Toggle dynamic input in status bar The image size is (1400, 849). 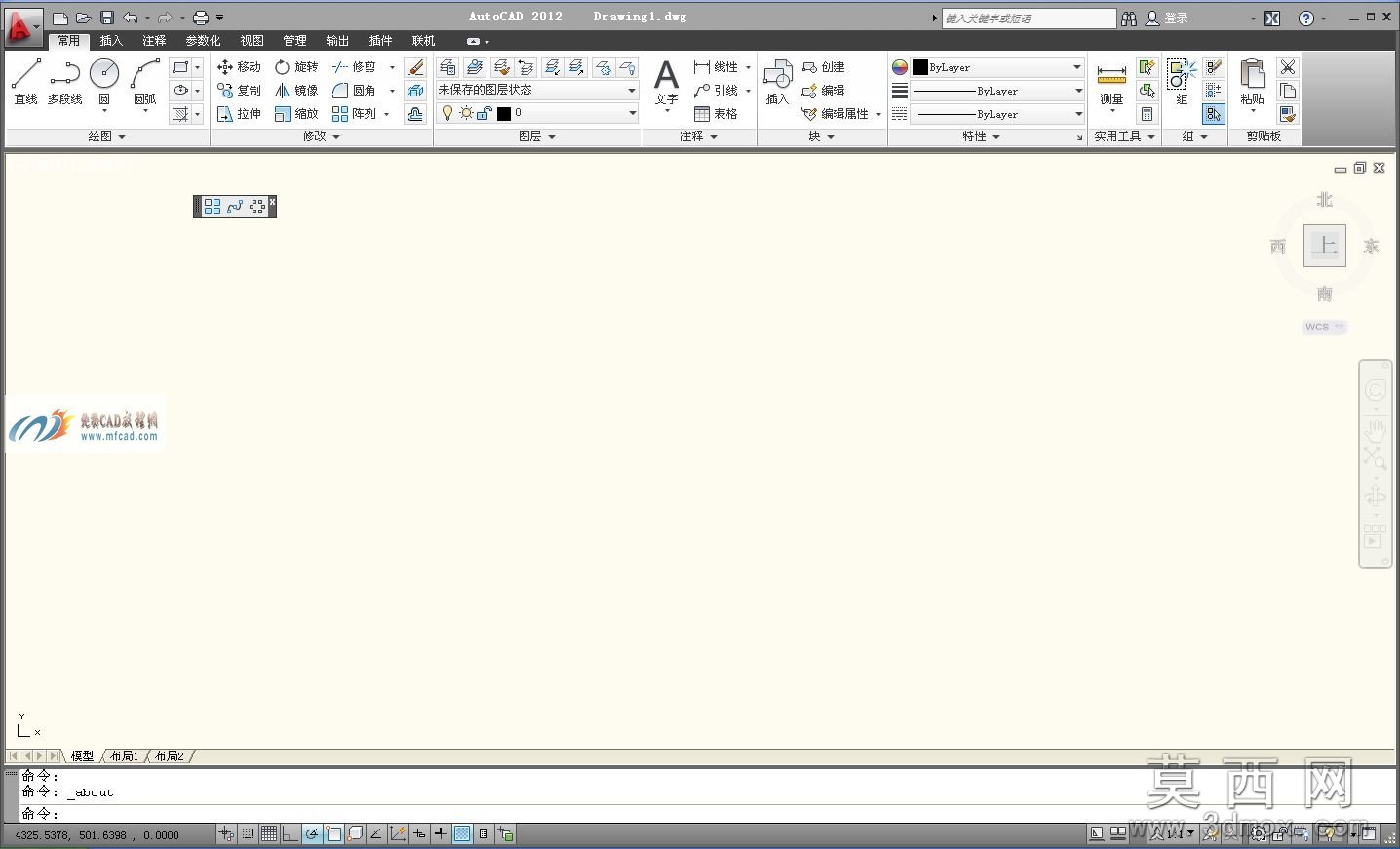pos(419,833)
